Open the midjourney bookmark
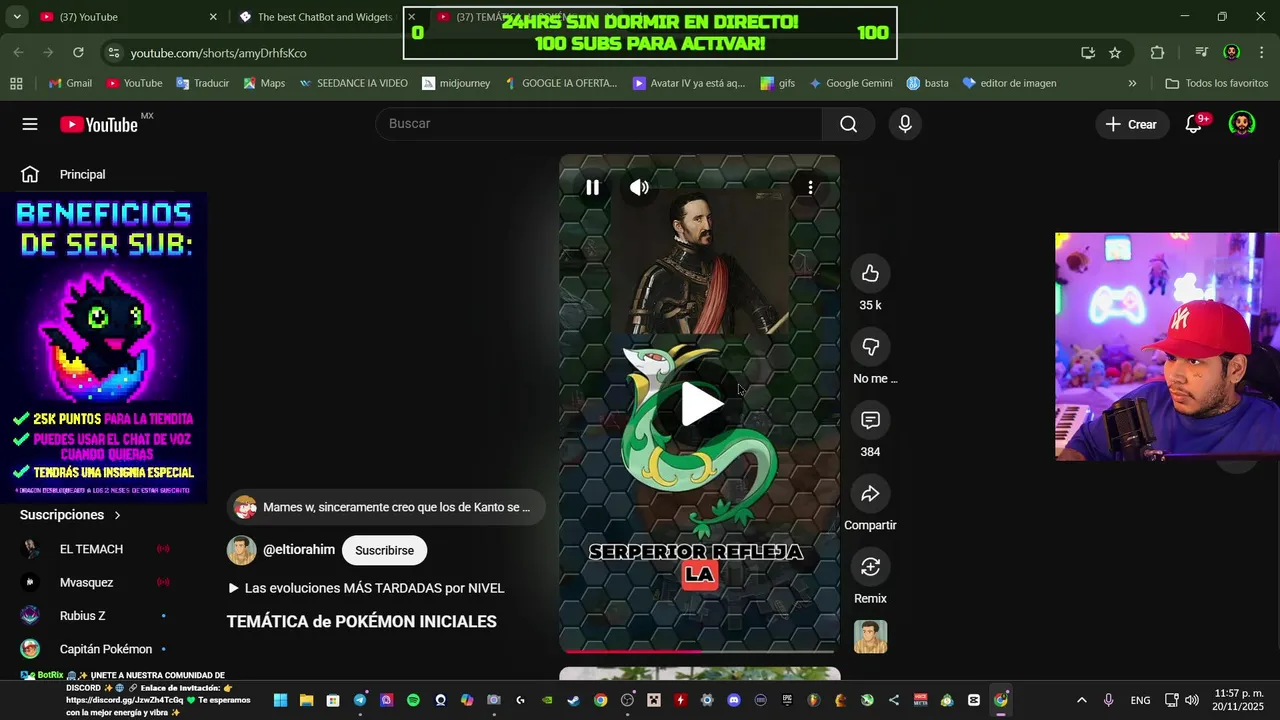 click(x=456, y=83)
